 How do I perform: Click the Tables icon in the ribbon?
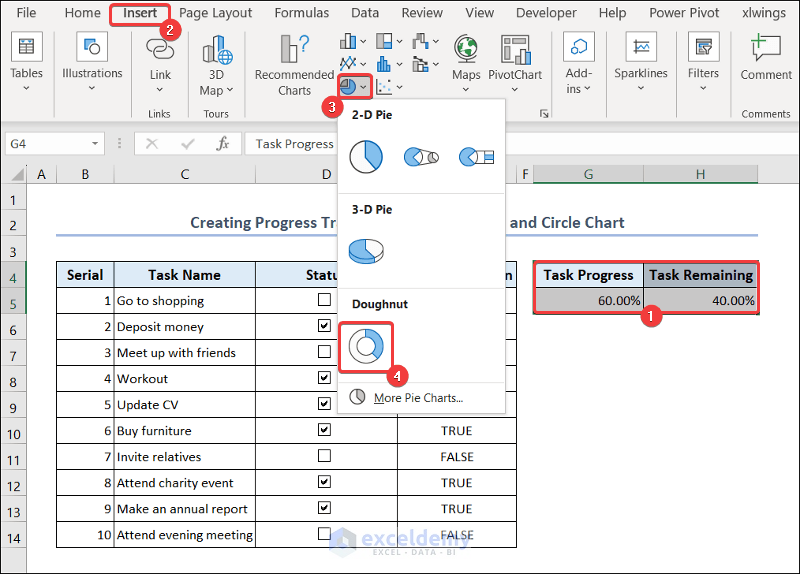pos(26,47)
